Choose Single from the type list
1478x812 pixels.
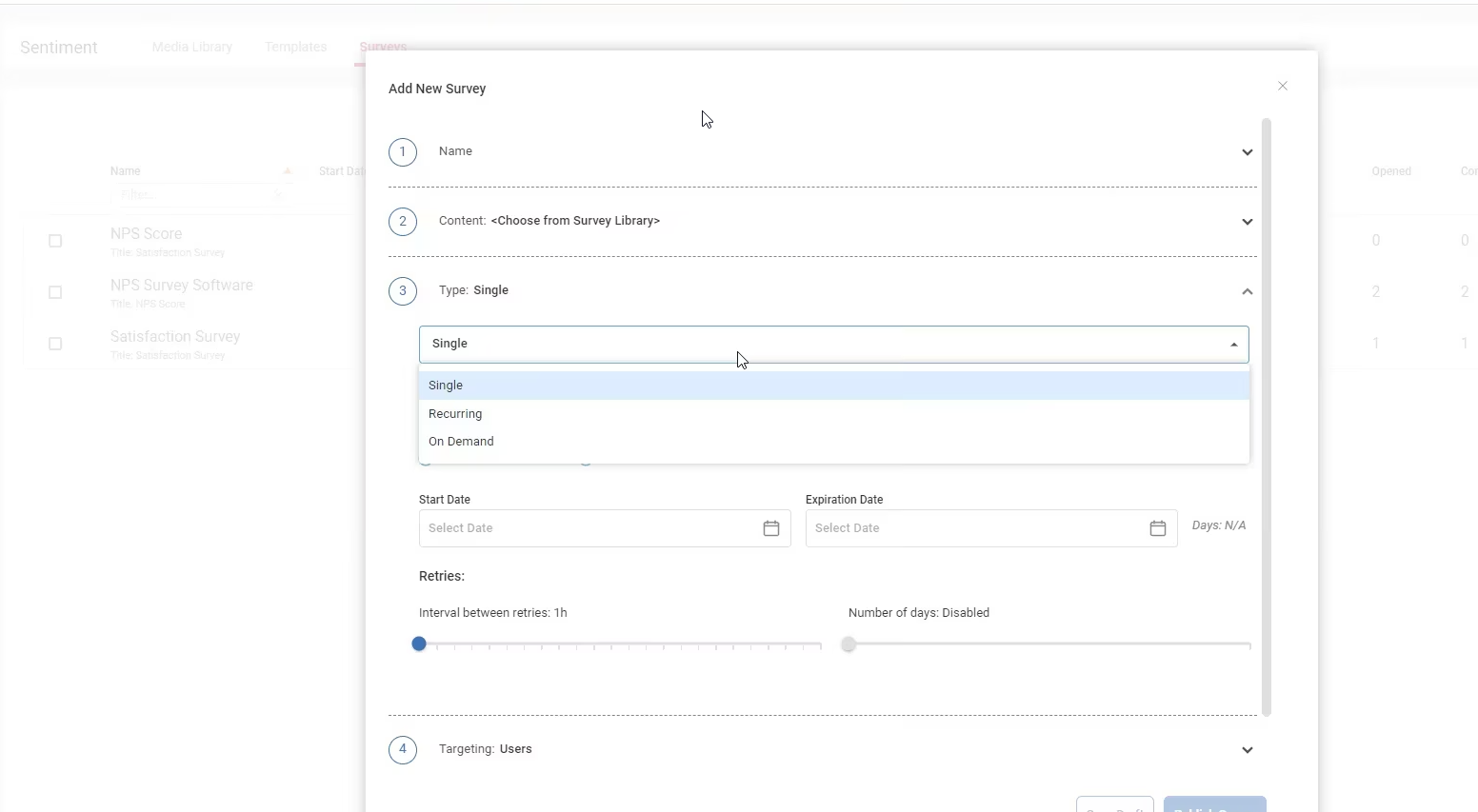pyautogui.click(x=834, y=386)
